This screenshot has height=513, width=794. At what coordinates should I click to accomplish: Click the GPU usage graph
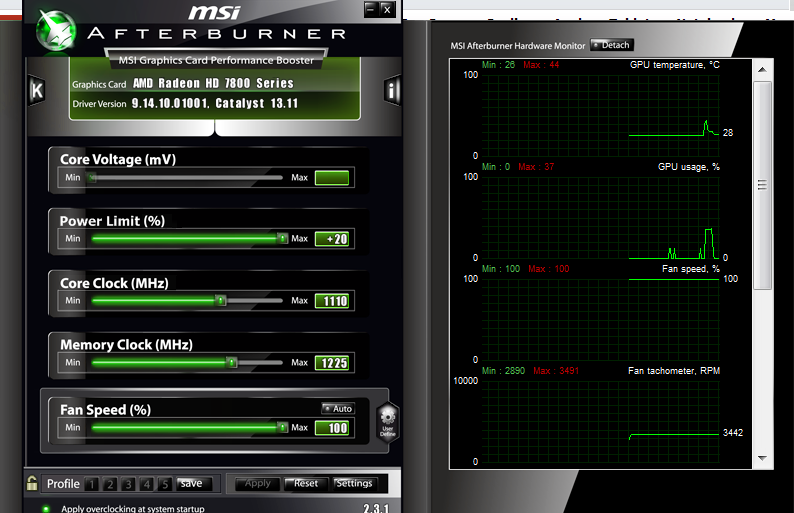[x=600, y=218]
